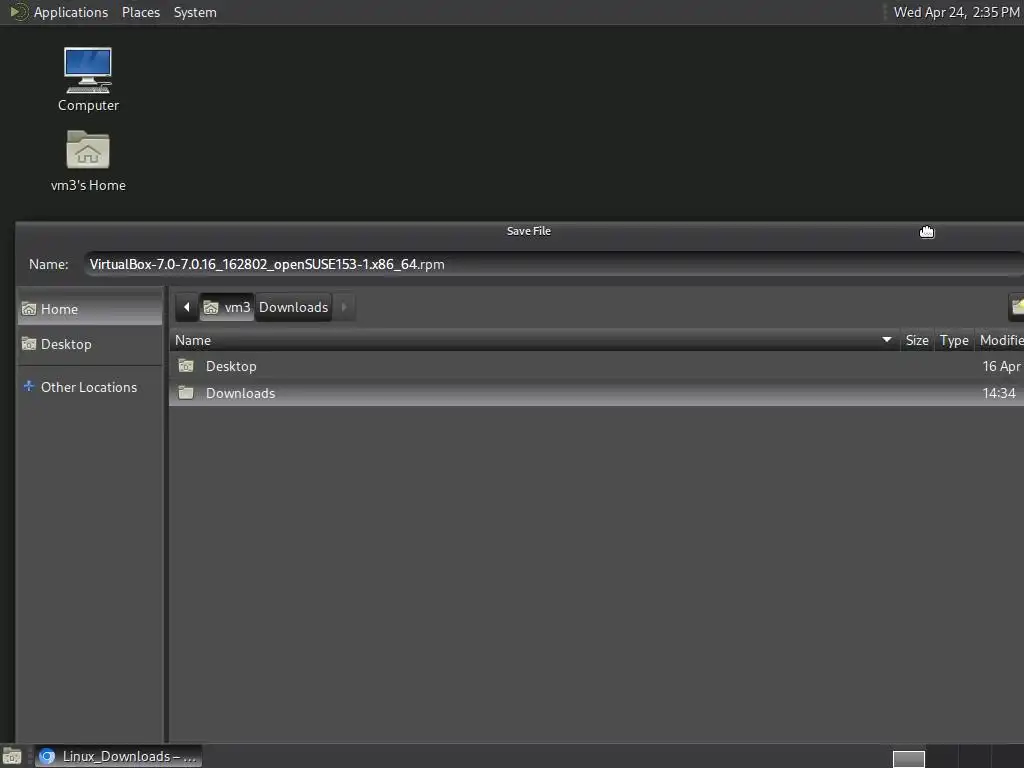
Task: Go to the vm3 path segment
Action: [227, 307]
